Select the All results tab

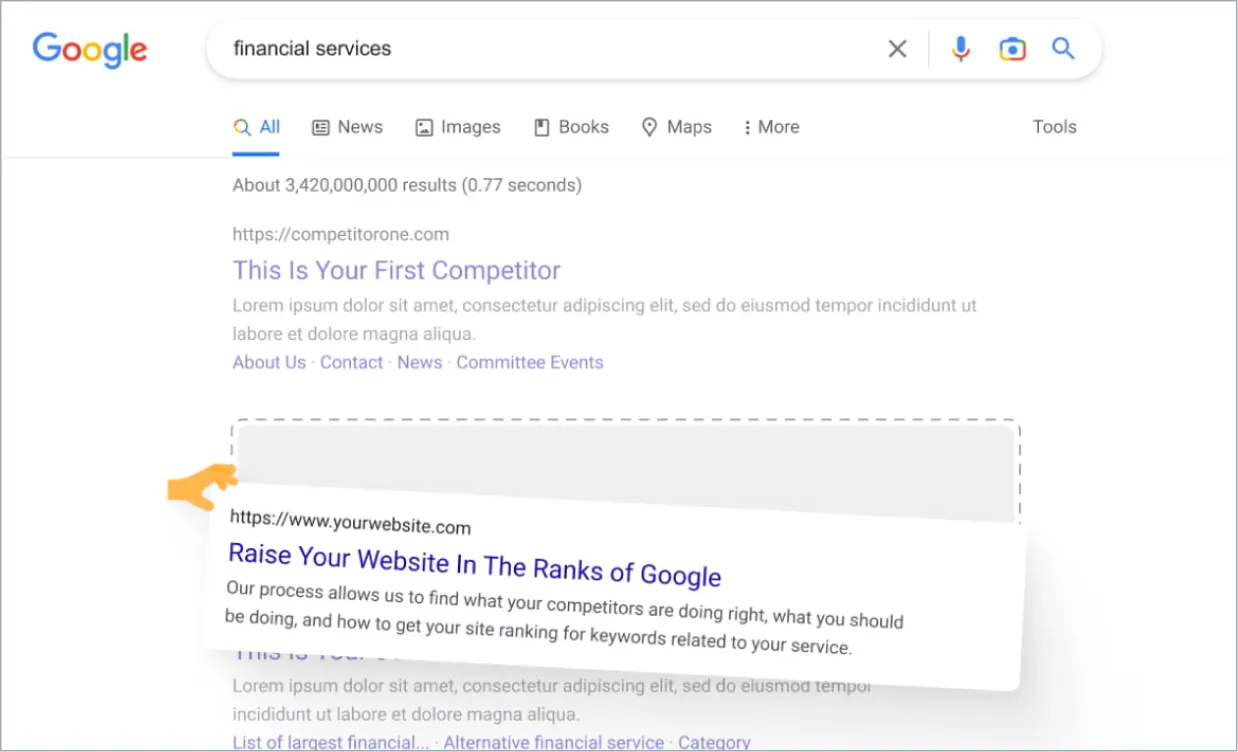point(256,127)
